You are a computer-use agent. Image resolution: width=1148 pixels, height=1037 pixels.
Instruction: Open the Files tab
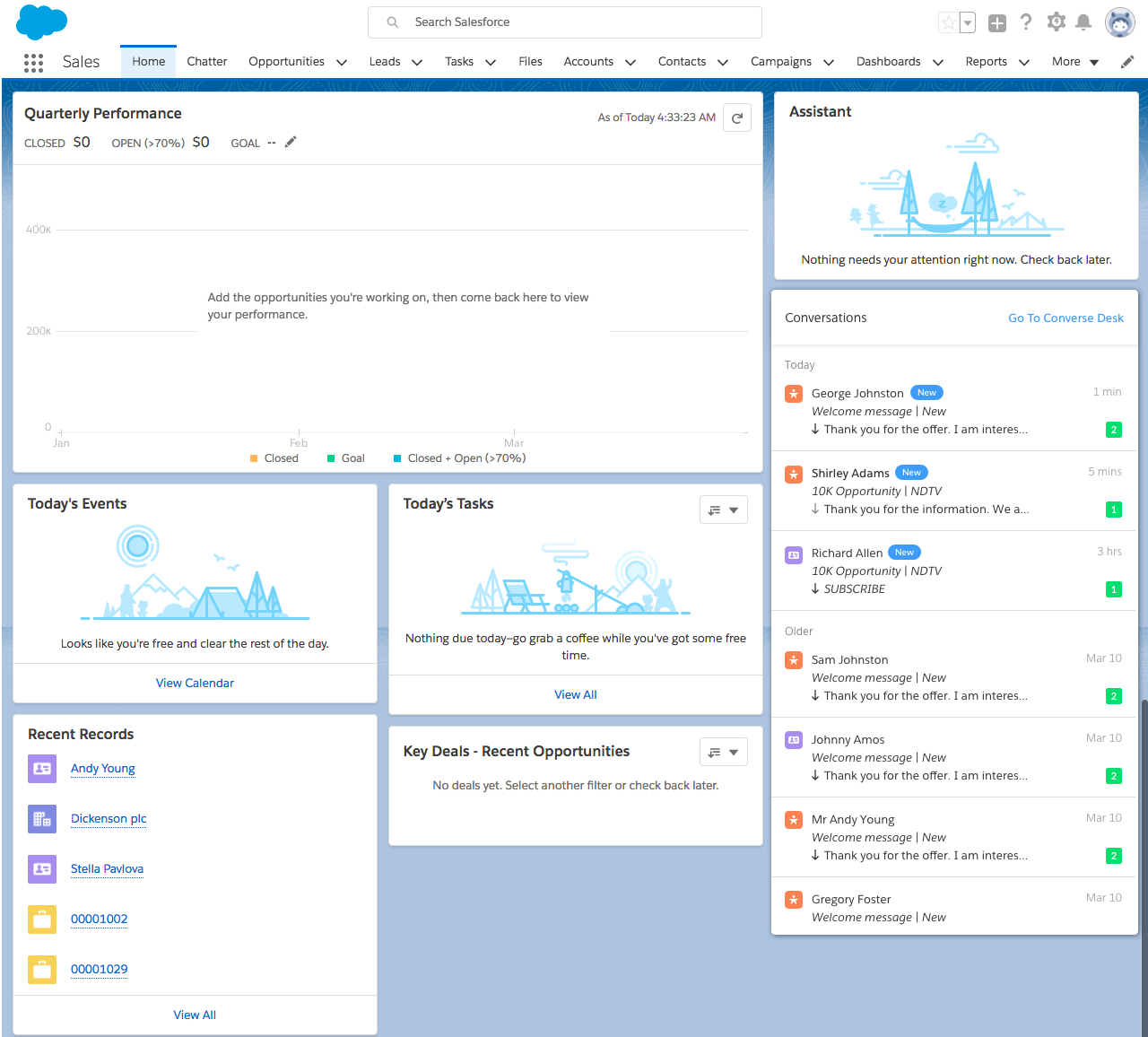(x=530, y=62)
